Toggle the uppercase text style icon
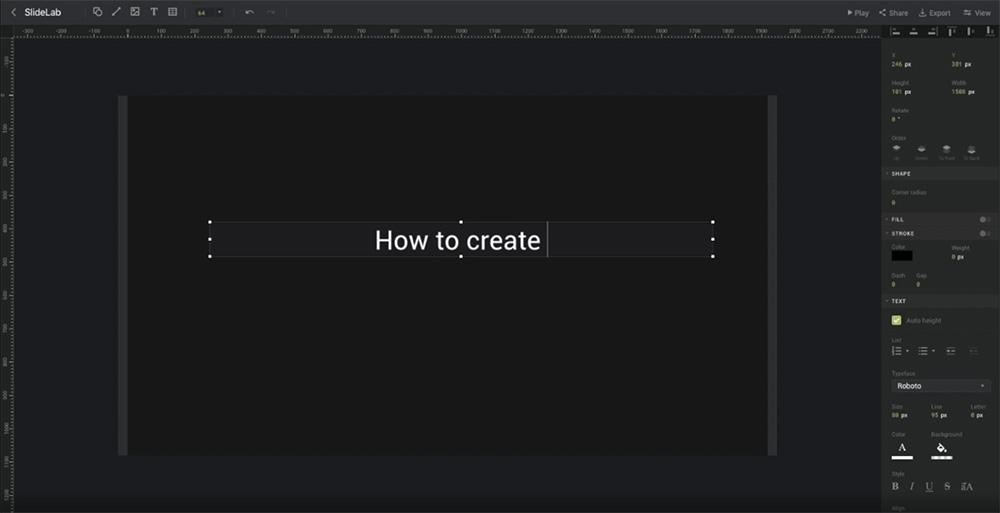Image resolution: width=1000 pixels, height=513 pixels. tap(967, 486)
